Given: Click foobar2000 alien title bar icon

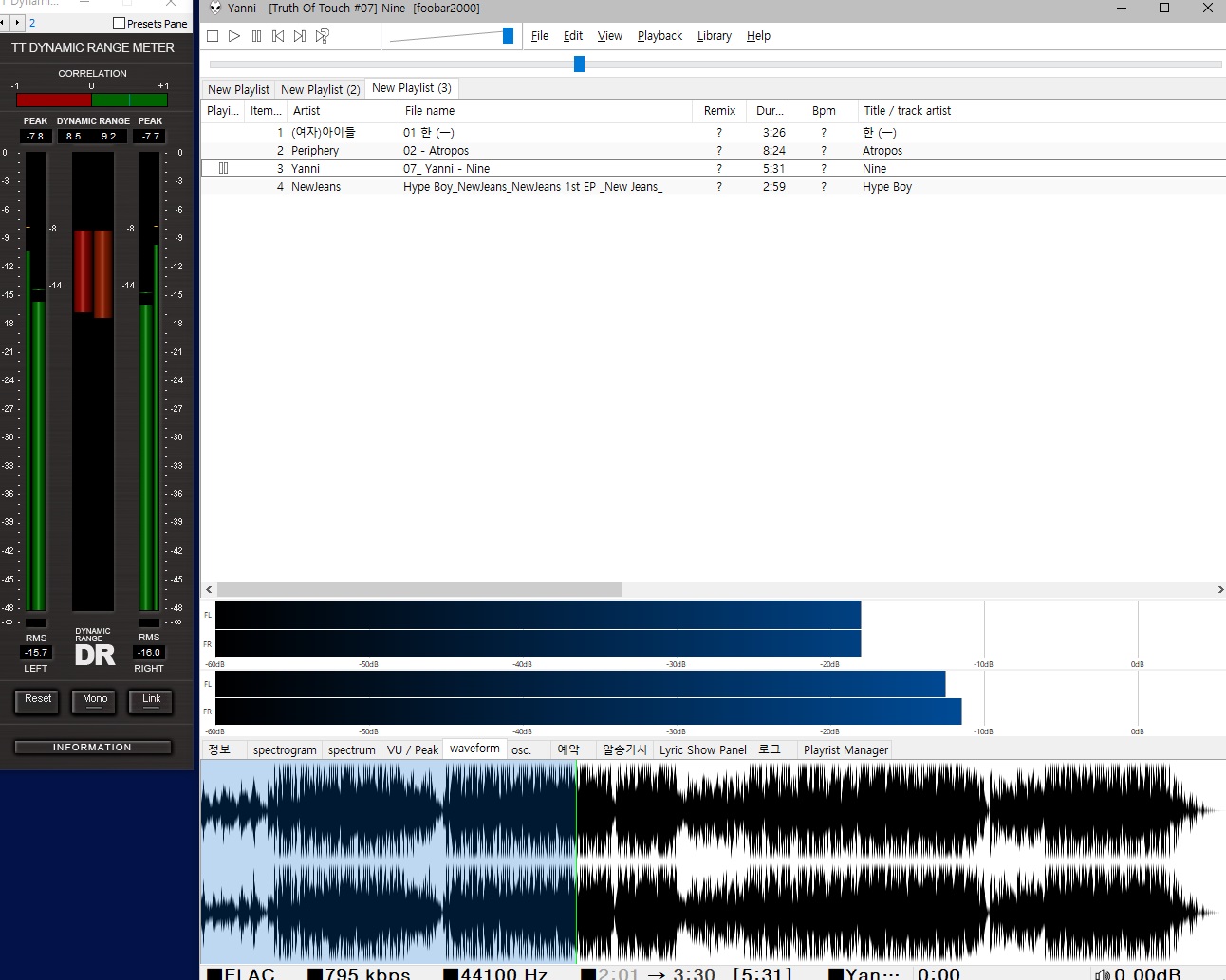Looking at the screenshot, I should click(x=215, y=9).
